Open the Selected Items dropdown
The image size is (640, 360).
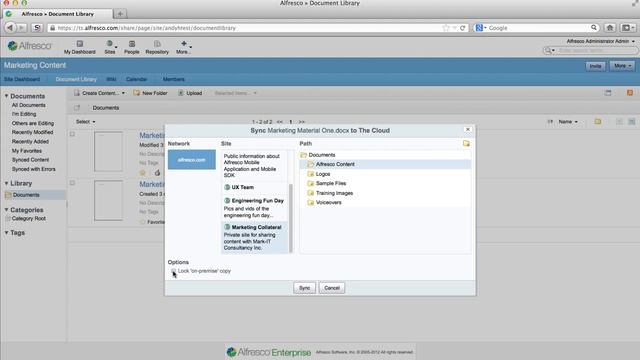(236, 93)
